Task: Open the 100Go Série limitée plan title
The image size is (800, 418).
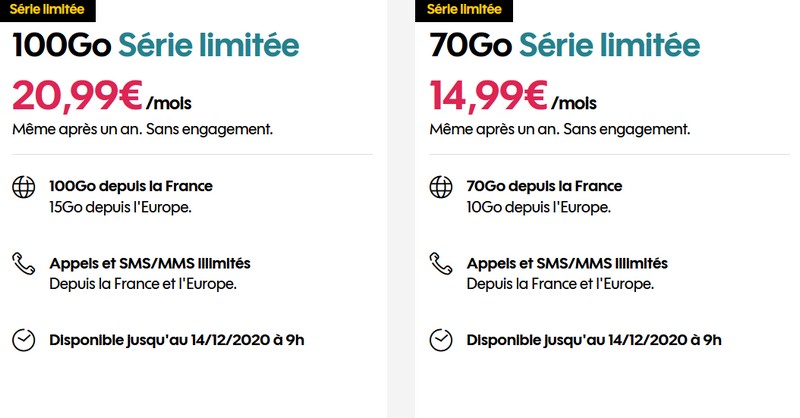Action: coord(156,47)
